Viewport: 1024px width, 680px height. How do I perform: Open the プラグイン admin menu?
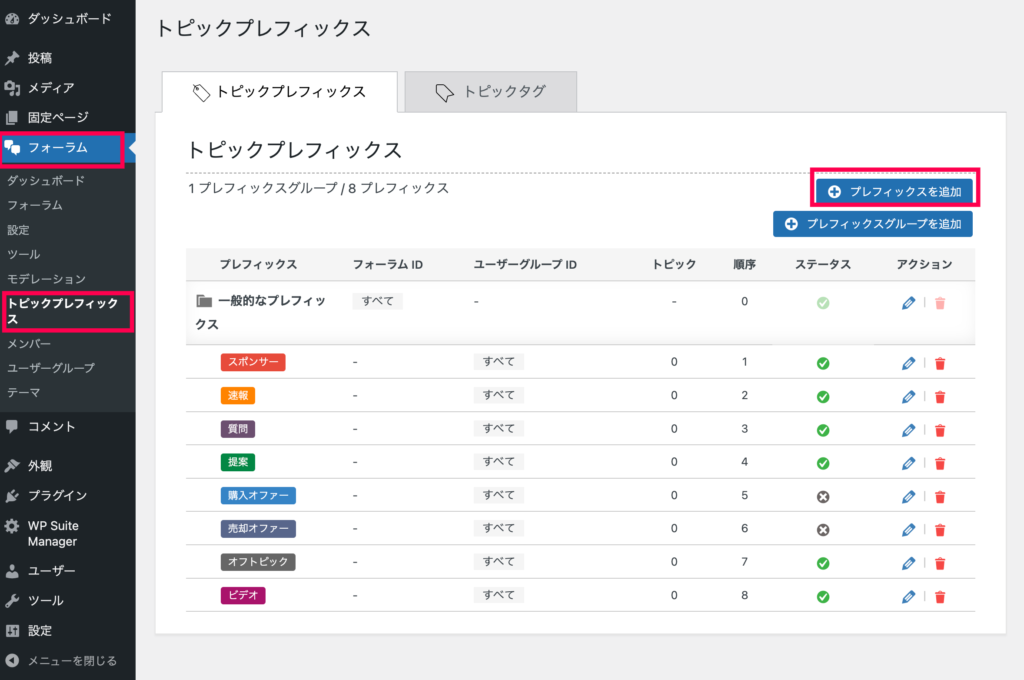click(x=68, y=496)
